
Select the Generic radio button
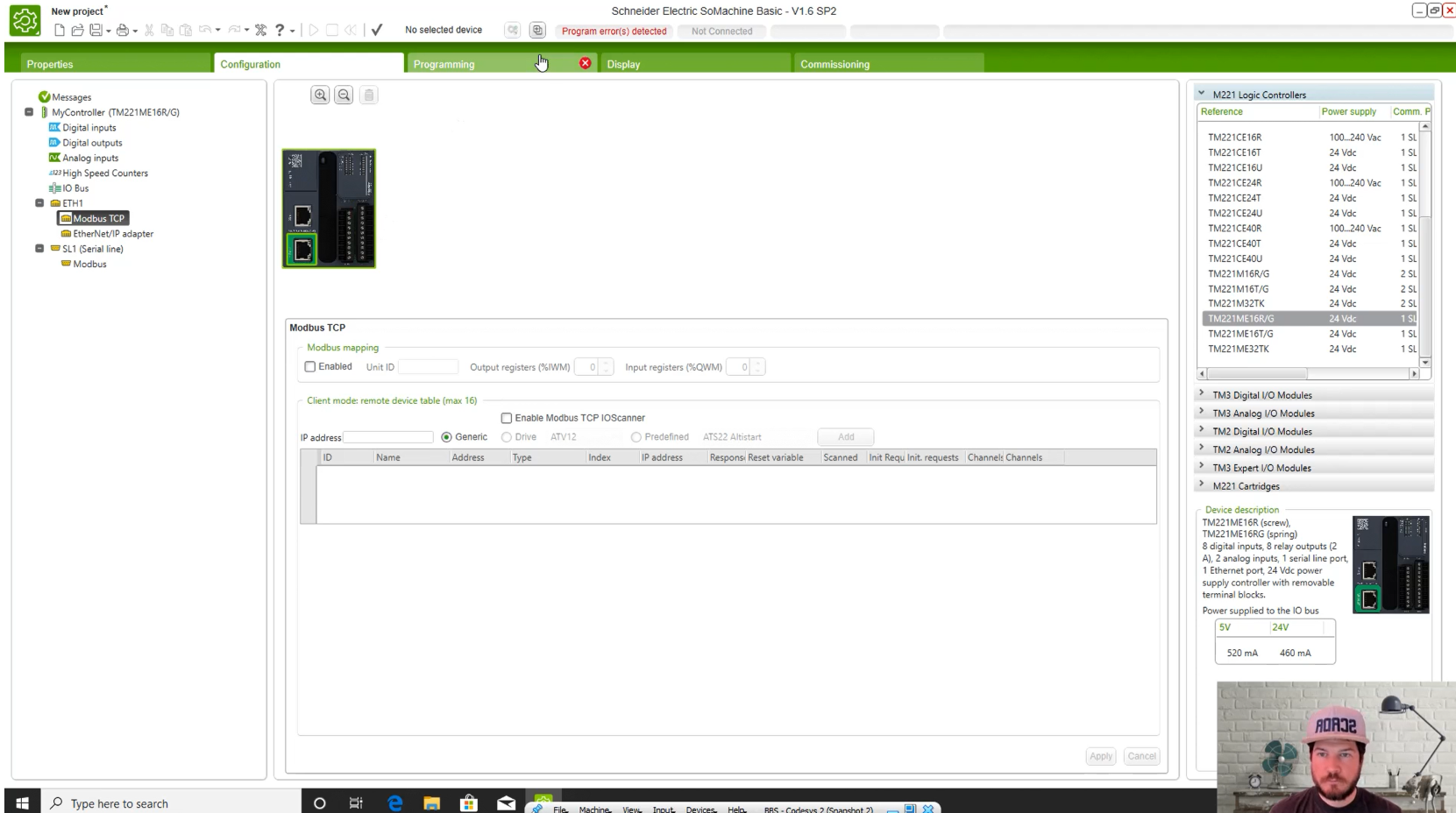point(447,437)
